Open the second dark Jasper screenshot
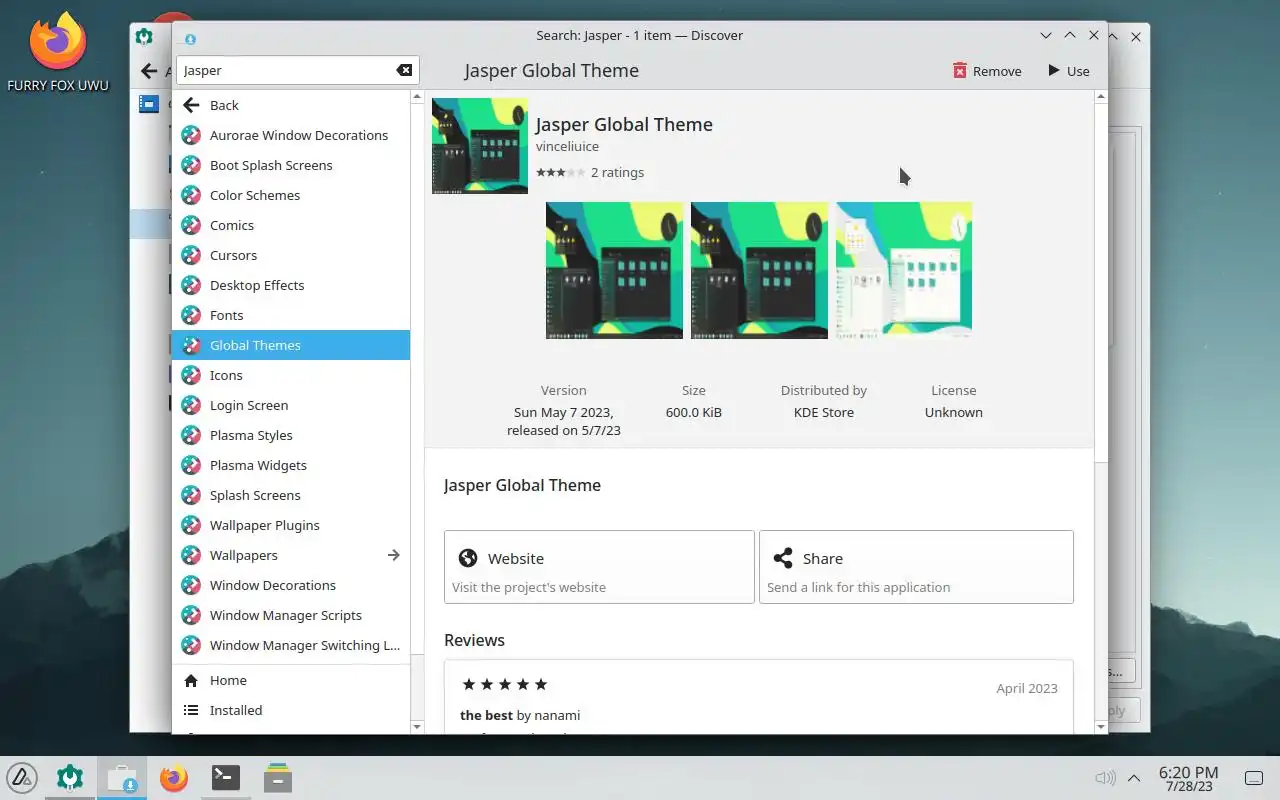Screen dimensions: 1280x800 point(759,270)
